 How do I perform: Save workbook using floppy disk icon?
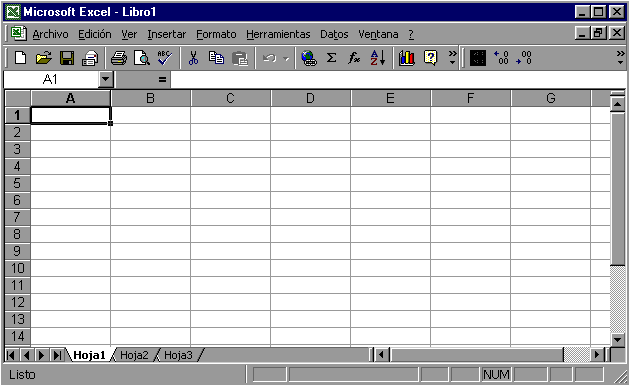(x=67, y=58)
